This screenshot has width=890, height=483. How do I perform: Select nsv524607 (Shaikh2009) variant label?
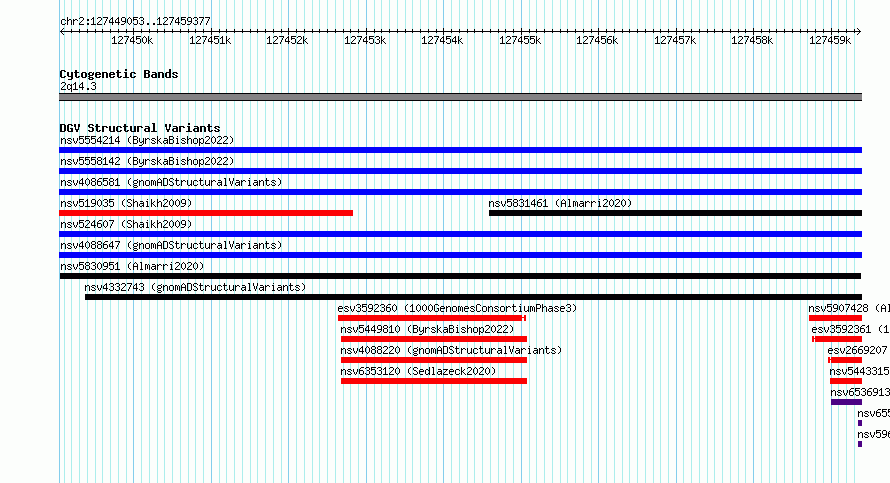[126, 224]
